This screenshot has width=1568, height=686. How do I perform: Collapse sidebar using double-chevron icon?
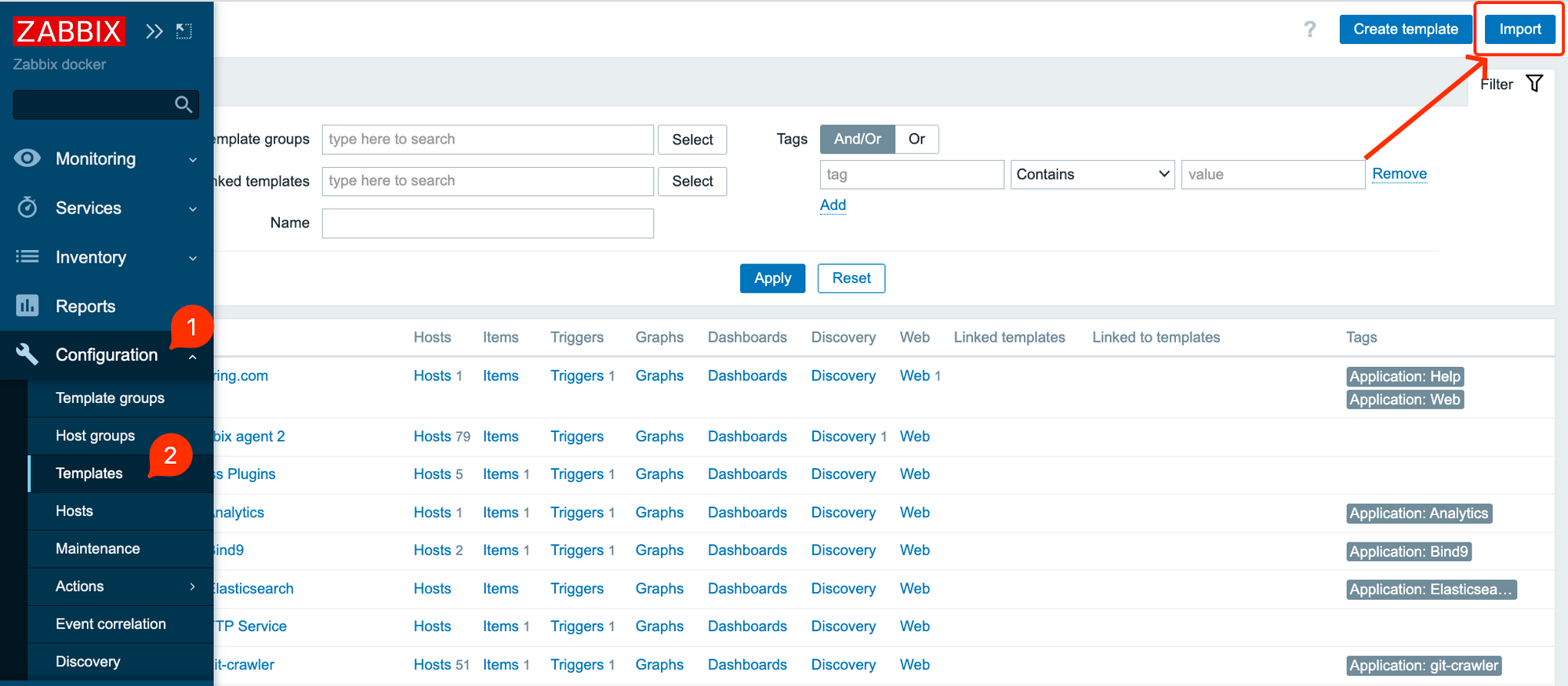[154, 31]
